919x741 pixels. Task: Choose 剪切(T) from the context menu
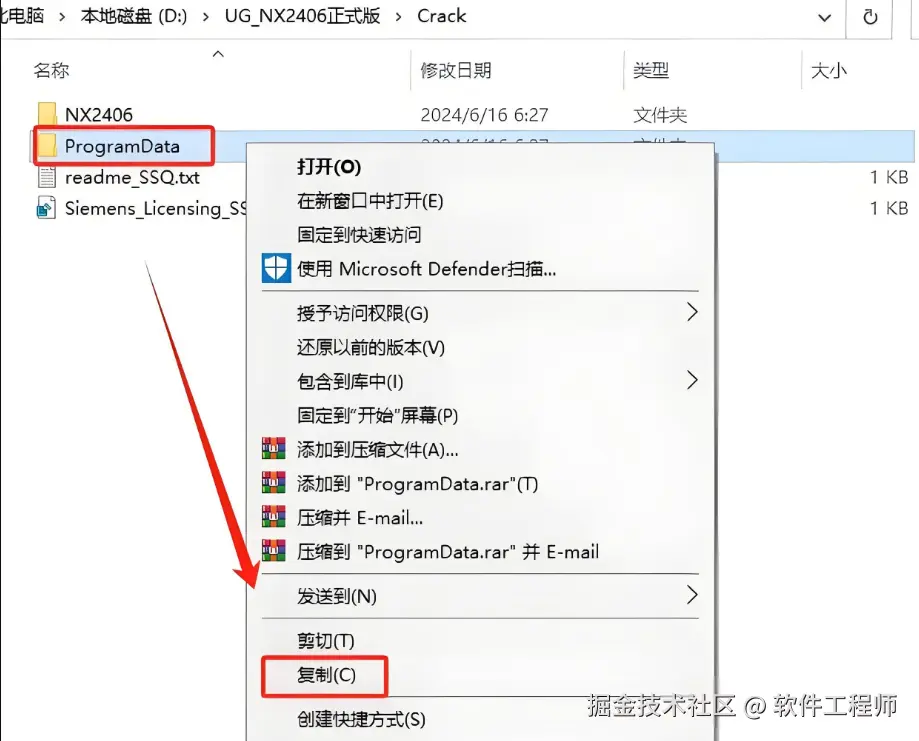click(325, 641)
